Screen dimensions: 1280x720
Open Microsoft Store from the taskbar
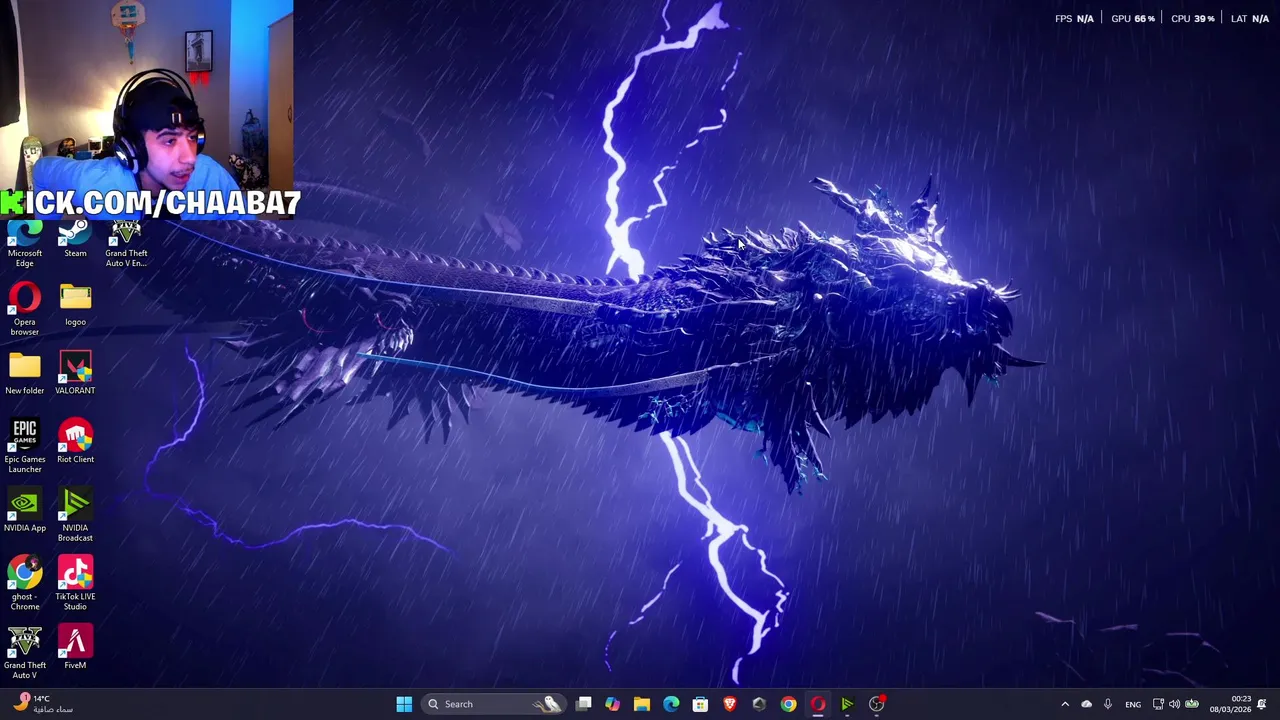point(700,704)
